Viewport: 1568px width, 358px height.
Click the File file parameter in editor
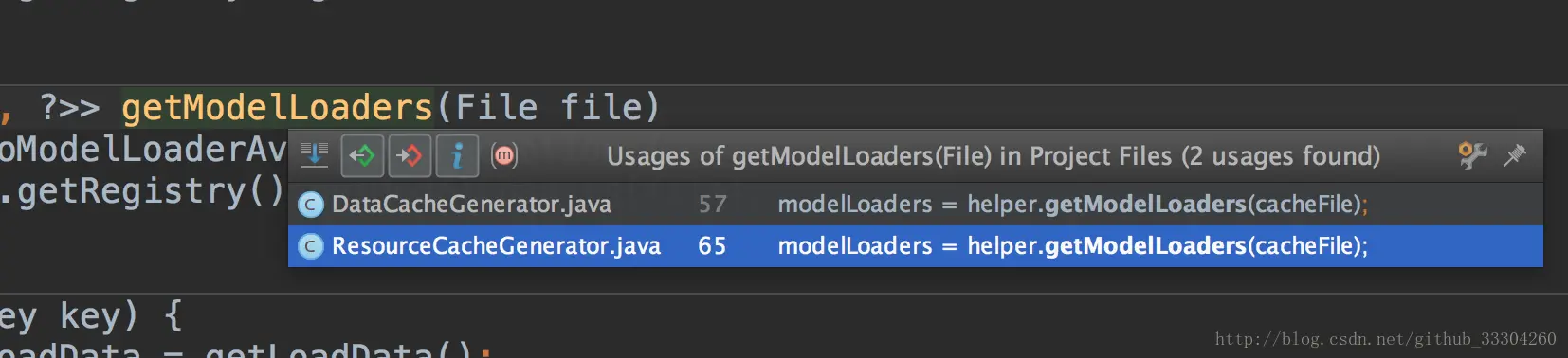click(556, 108)
